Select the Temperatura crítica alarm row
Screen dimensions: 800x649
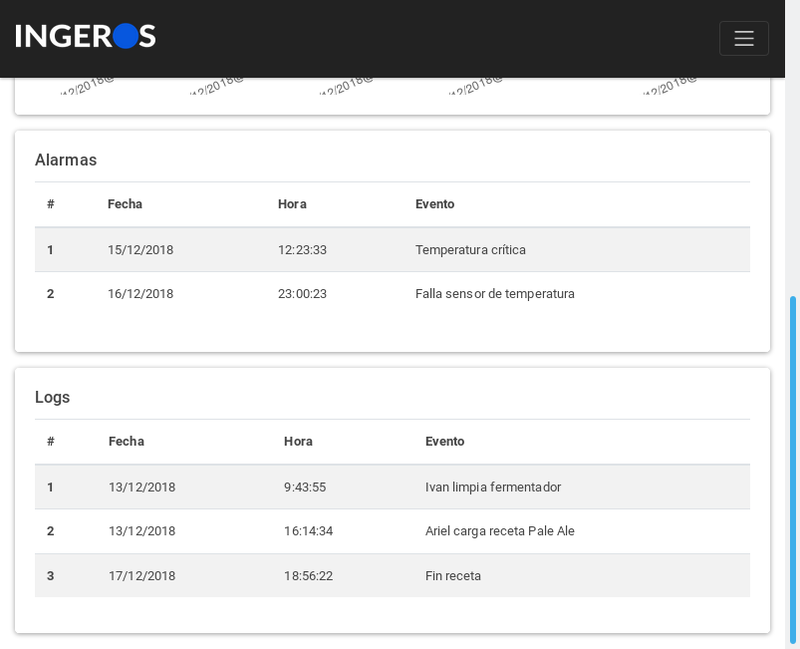click(x=470, y=250)
